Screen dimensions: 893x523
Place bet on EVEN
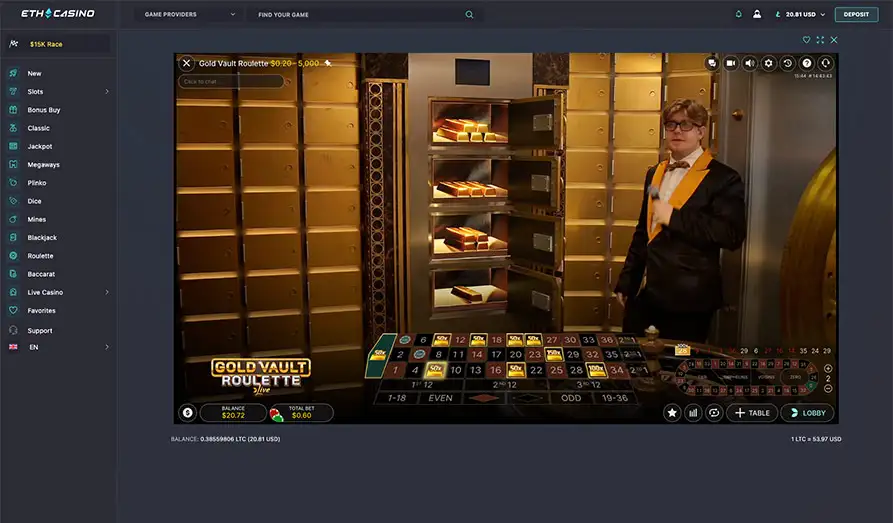(x=440, y=398)
